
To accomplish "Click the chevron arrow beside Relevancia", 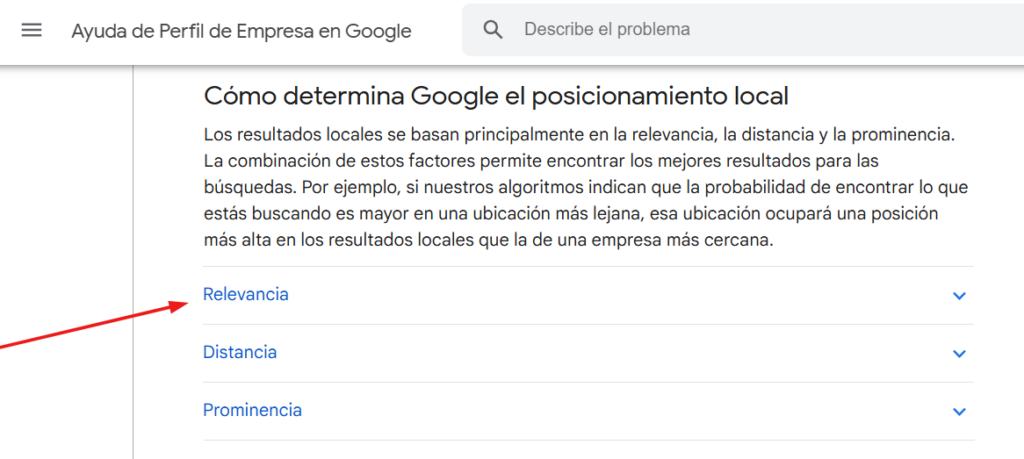I will (x=959, y=296).
